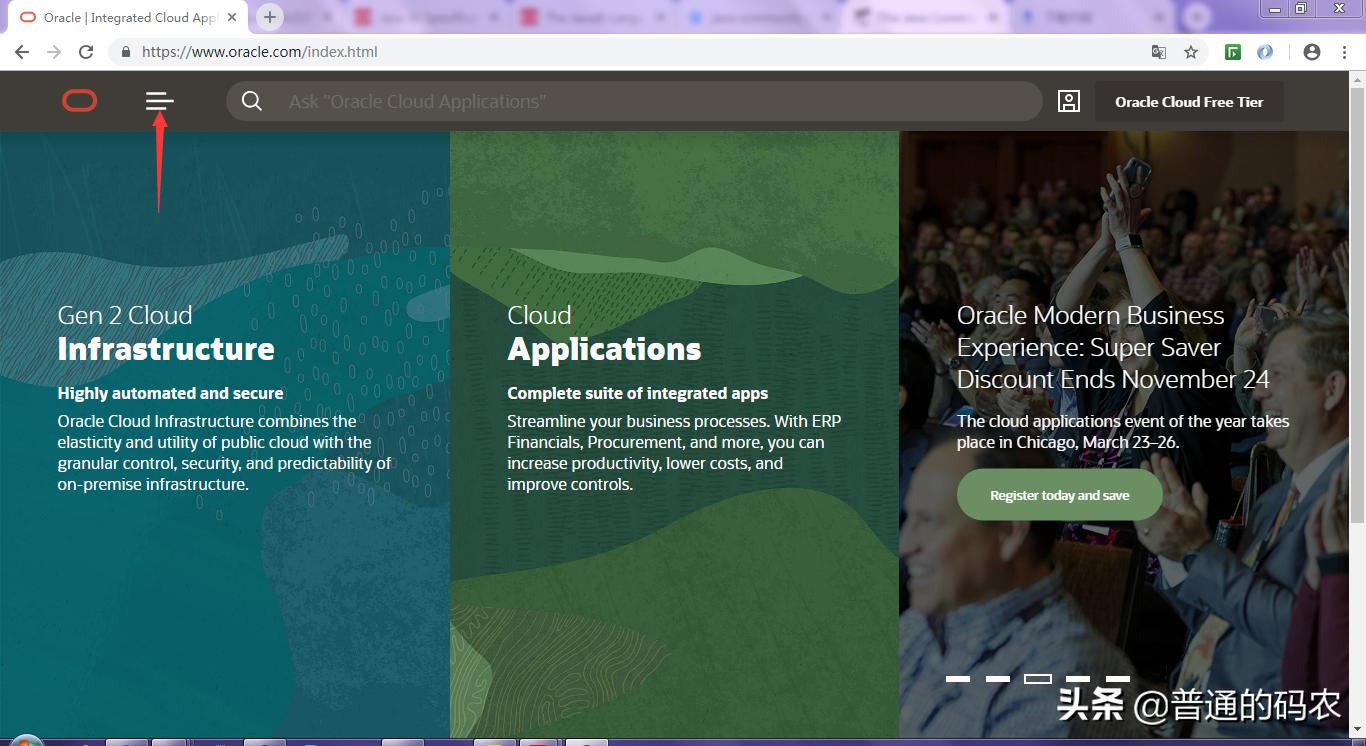Select the fifth carousel slide indicator
Image resolution: width=1366 pixels, height=746 pixels.
pyautogui.click(x=1118, y=679)
